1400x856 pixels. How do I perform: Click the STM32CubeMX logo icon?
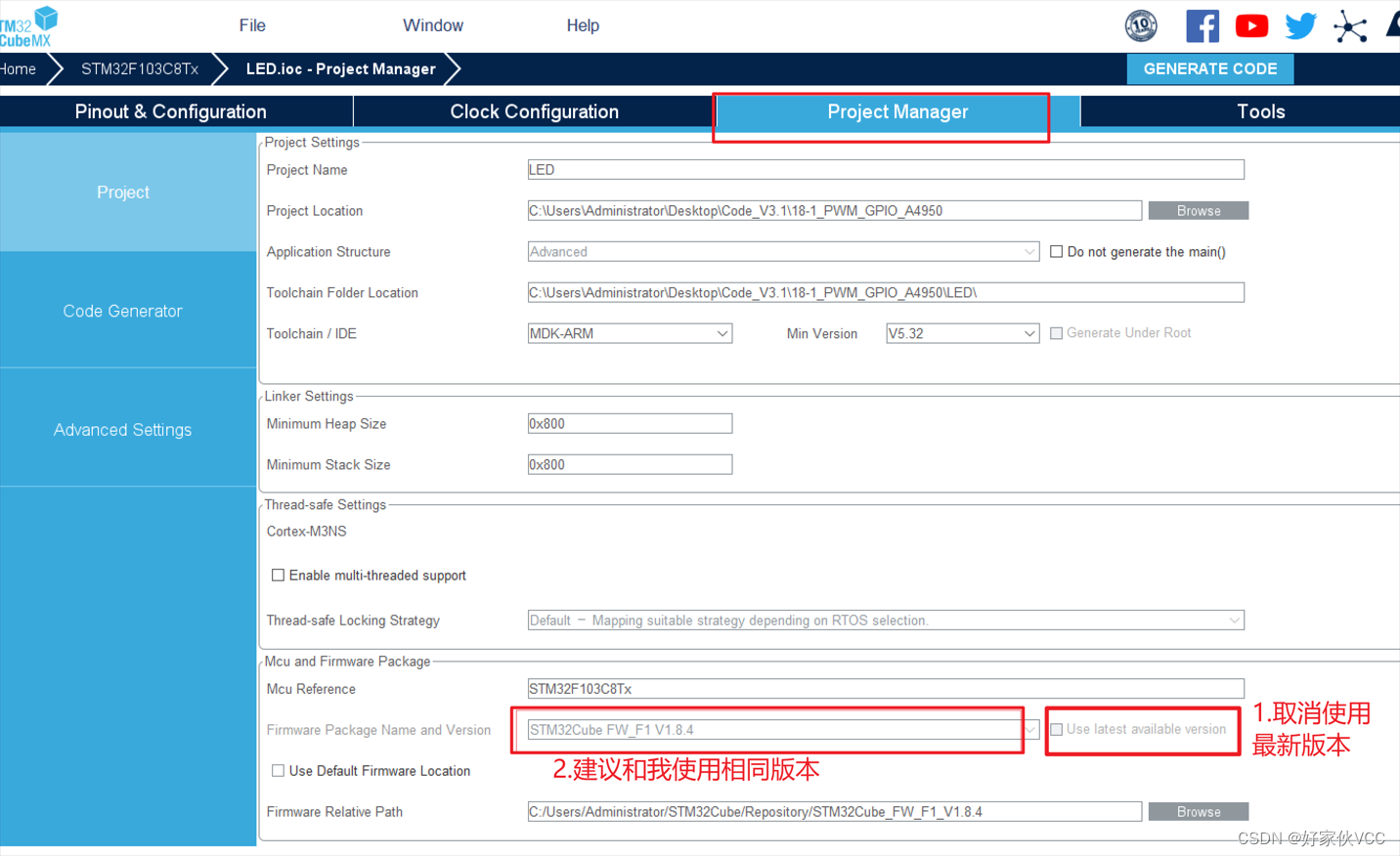28,26
